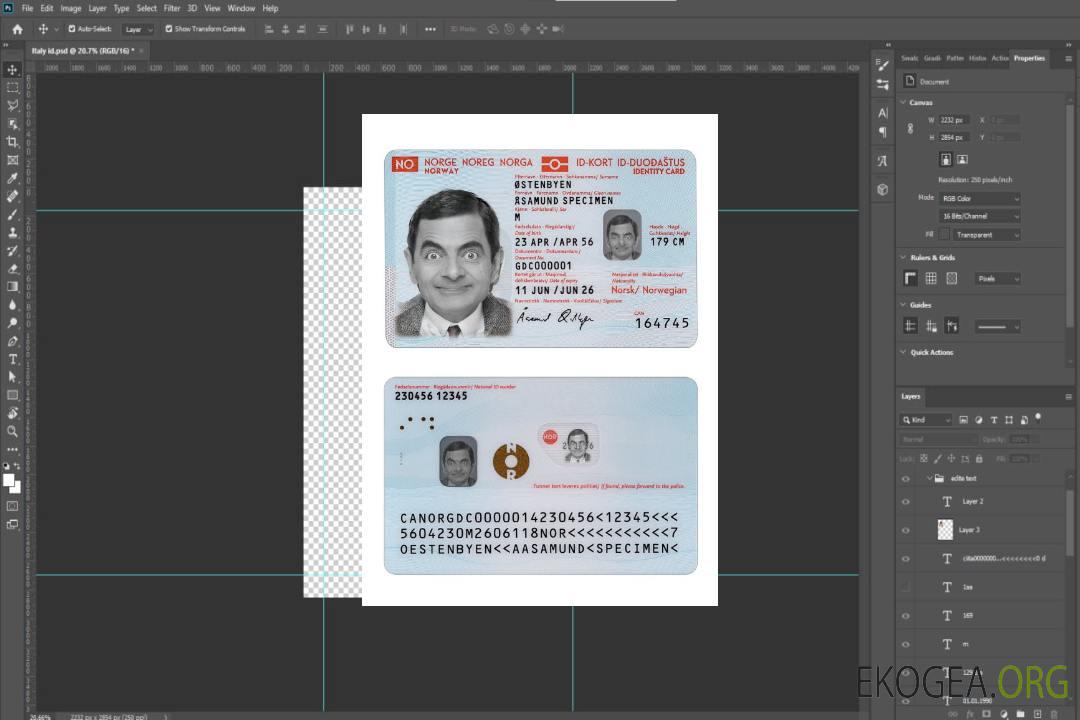The height and width of the screenshot is (720, 1080).
Task: Set canvas to landscape orientation
Action: (962, 159)
